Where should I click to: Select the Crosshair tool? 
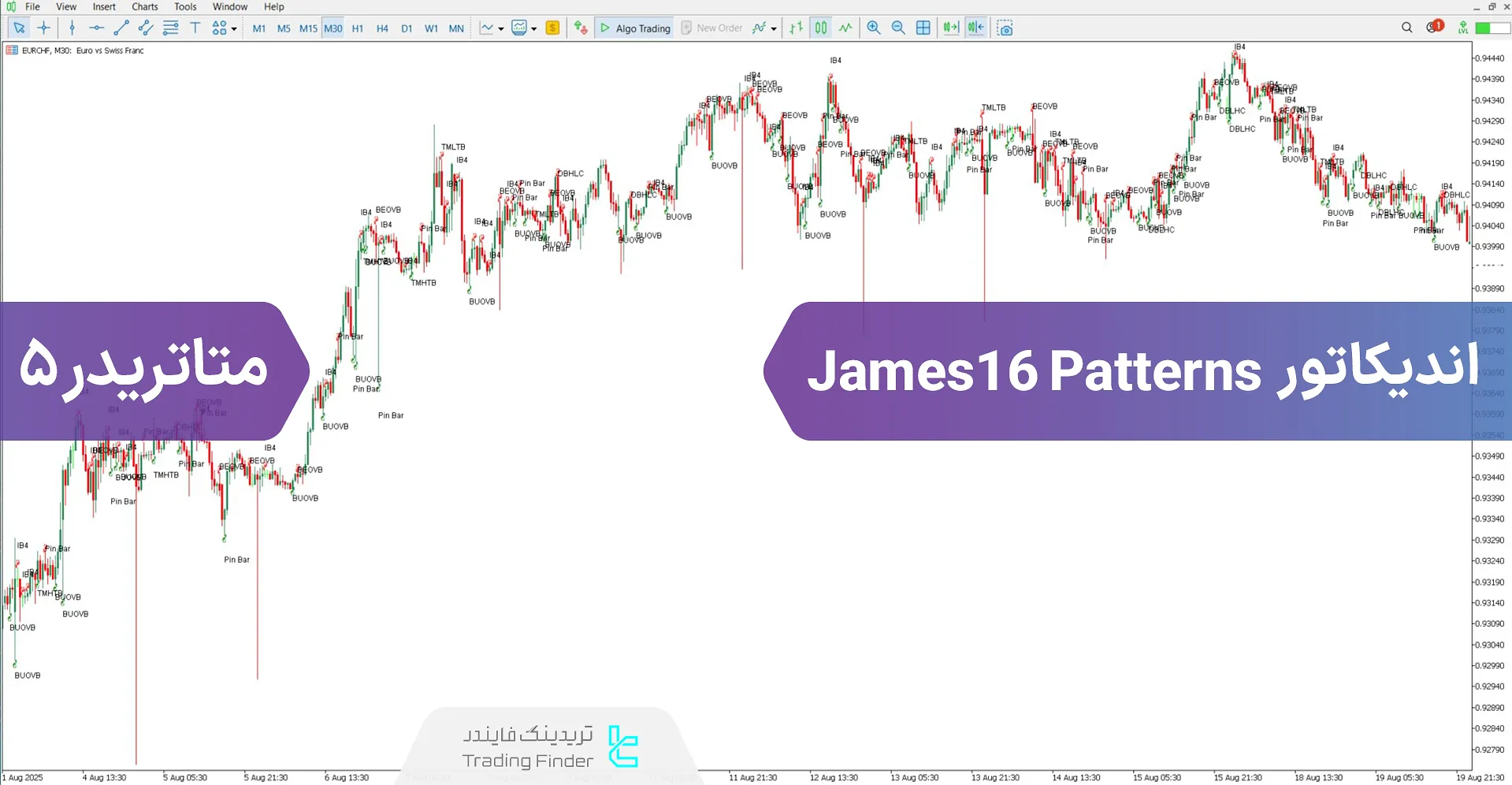pos(44,28)
